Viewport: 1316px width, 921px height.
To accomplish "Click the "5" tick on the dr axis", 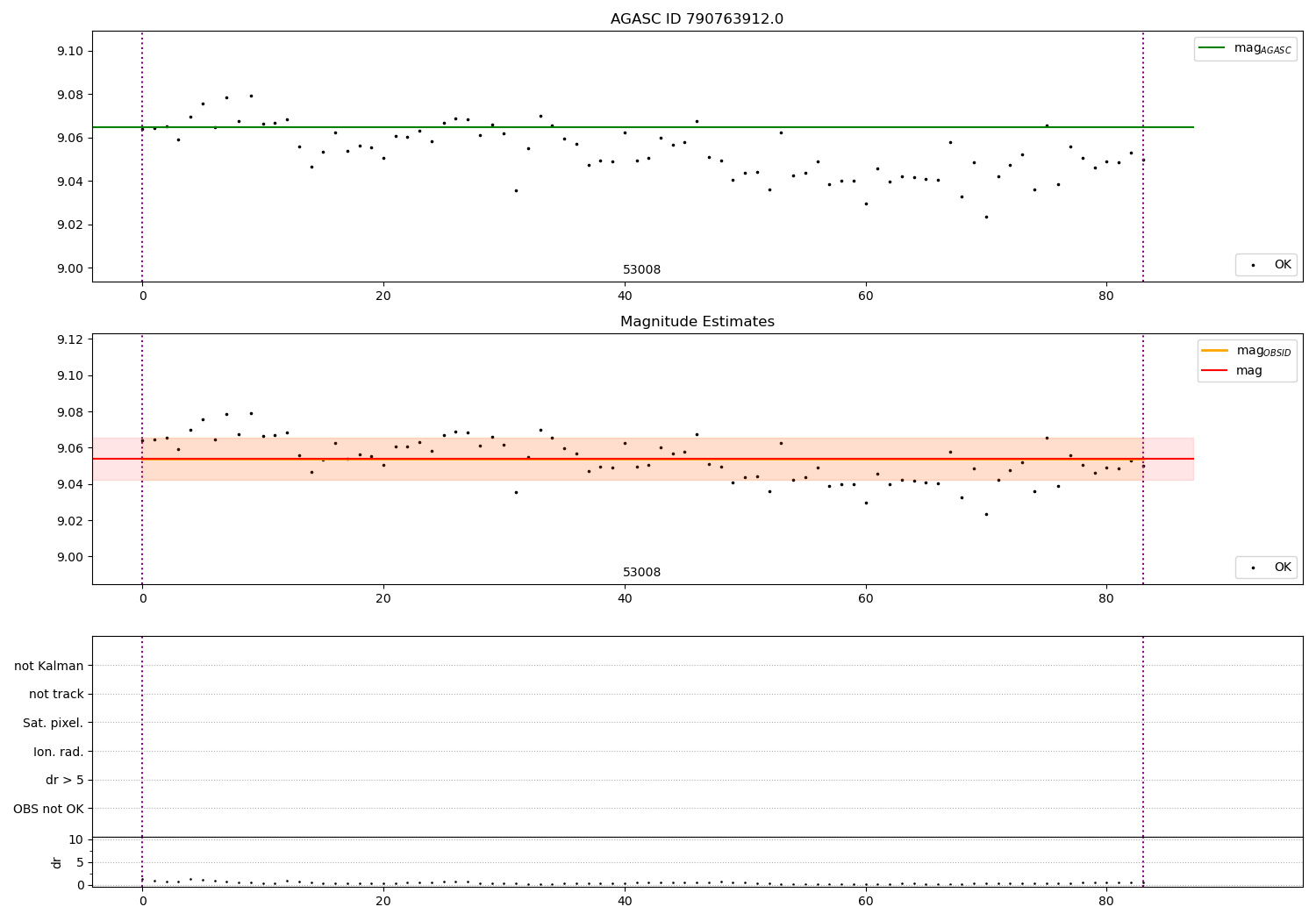I will coord(80,862).
